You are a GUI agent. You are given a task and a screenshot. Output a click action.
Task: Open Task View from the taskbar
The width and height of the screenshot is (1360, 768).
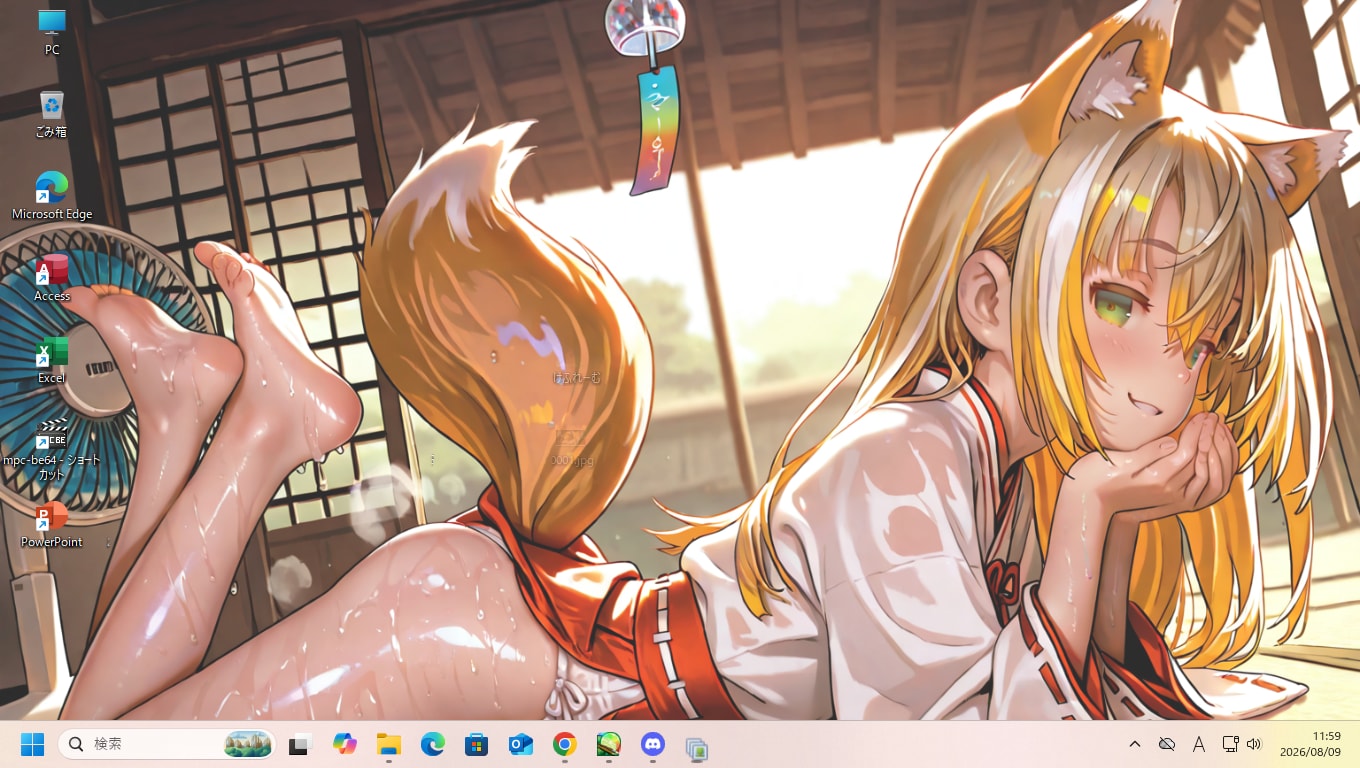[300, 745]
